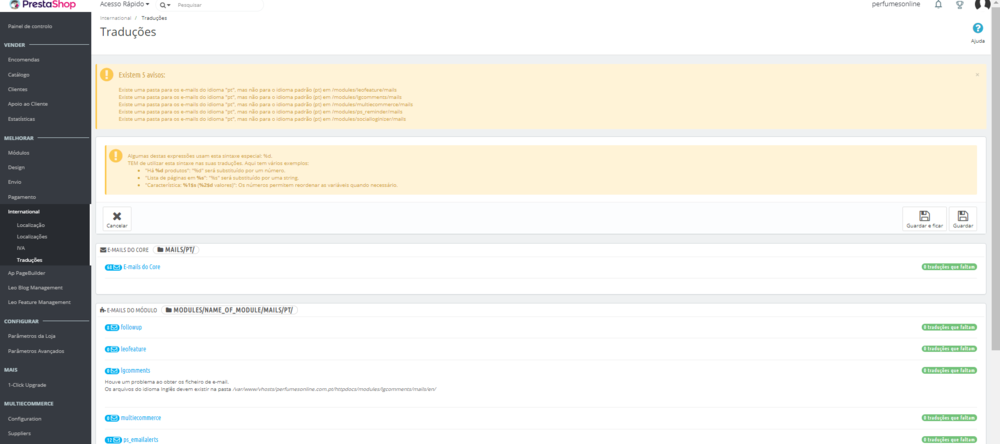This screenshot has width=1000, height=444.
Task: Click the PrestaShop logo
Action: pyautogui.click(x=43, y=5)
